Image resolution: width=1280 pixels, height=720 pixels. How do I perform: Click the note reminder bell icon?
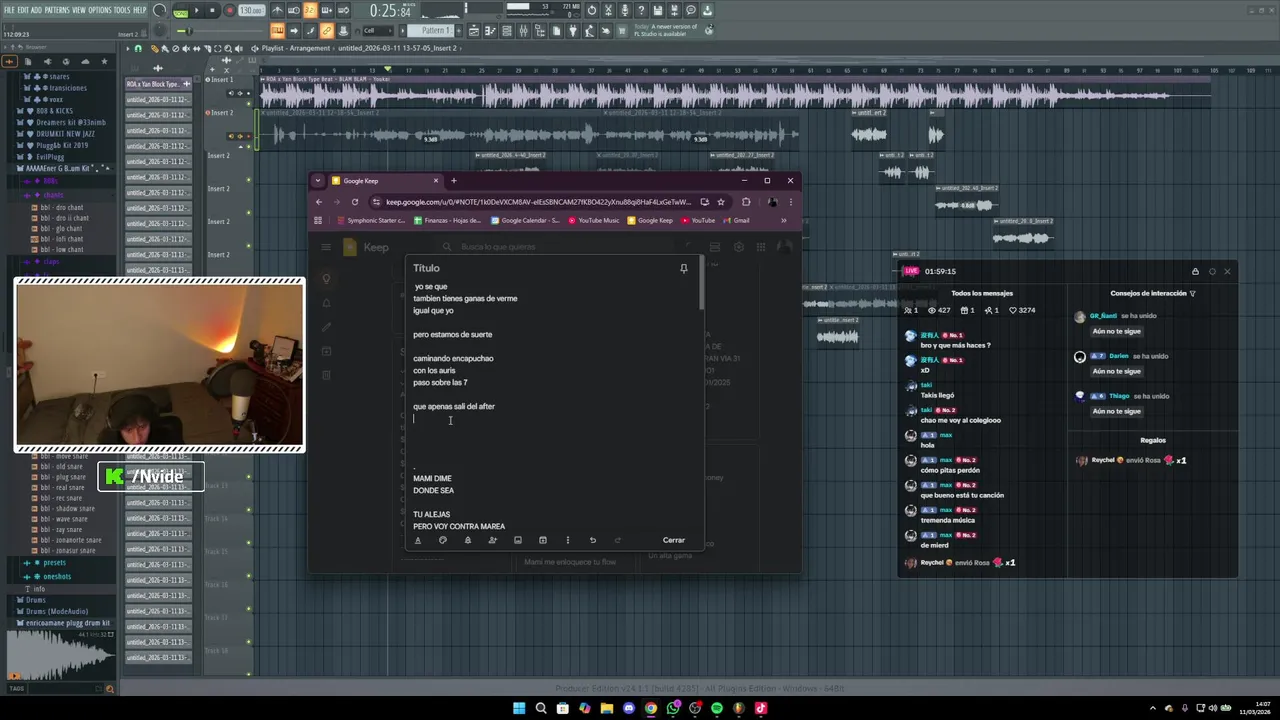467,540
